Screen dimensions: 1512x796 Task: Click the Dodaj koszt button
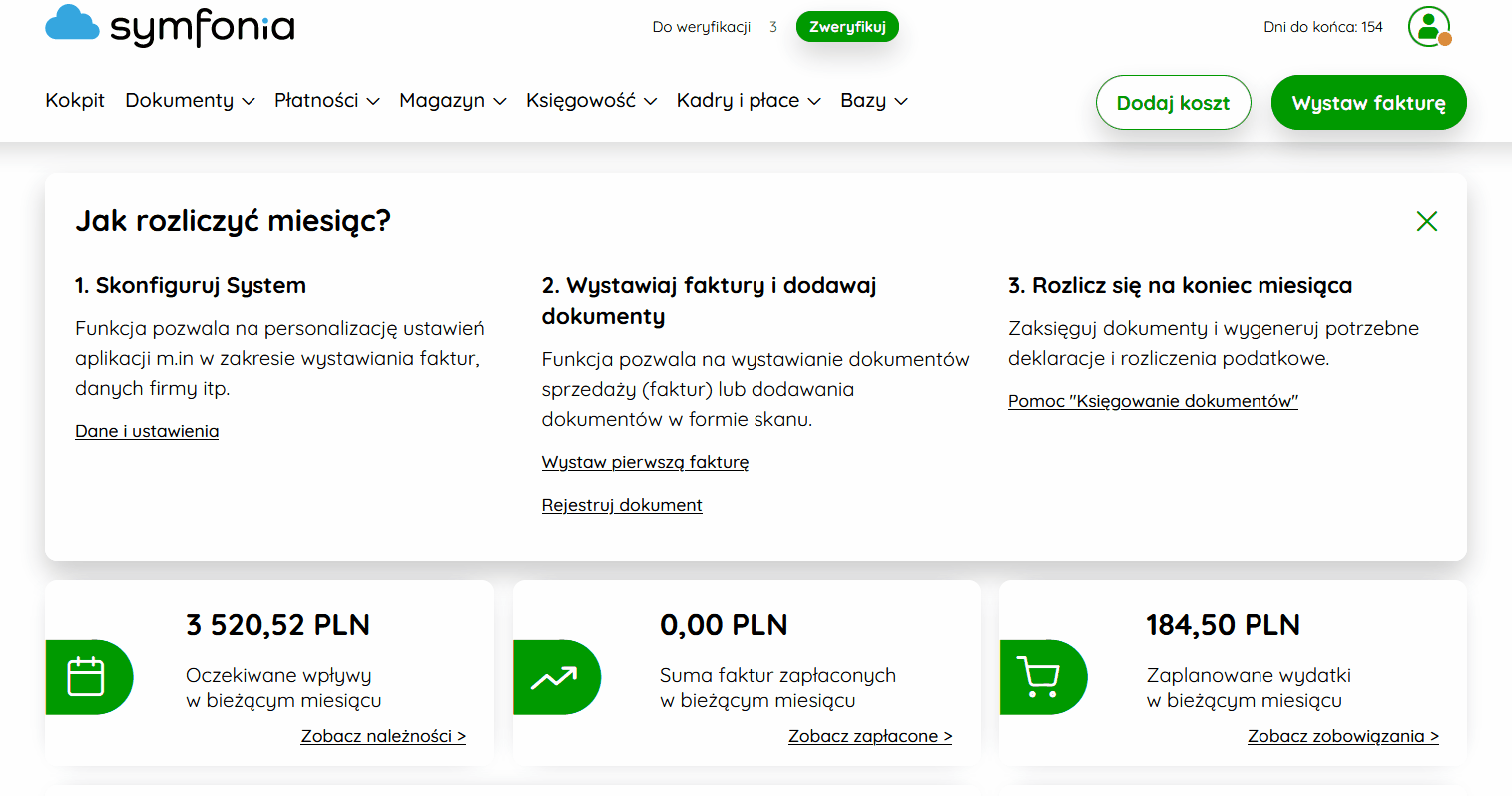coord(1173,103)
